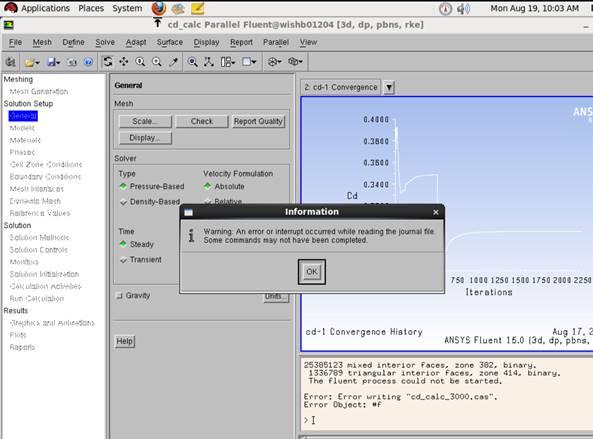Image resolution: width=593 pixels, height=439 pixels.
Task: Open the Display menu
Action: (206, 42)
